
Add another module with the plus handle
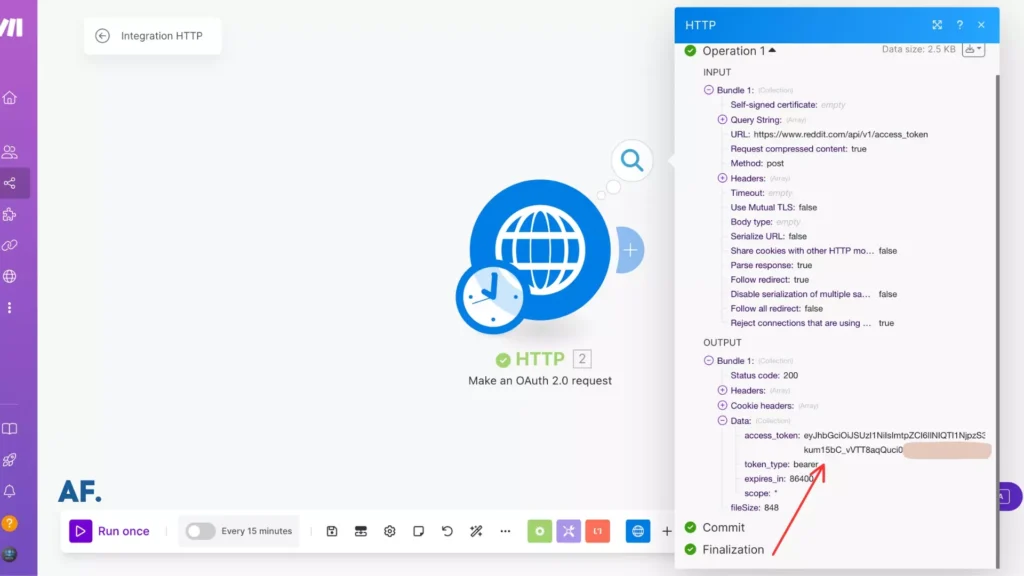[630, 249]
